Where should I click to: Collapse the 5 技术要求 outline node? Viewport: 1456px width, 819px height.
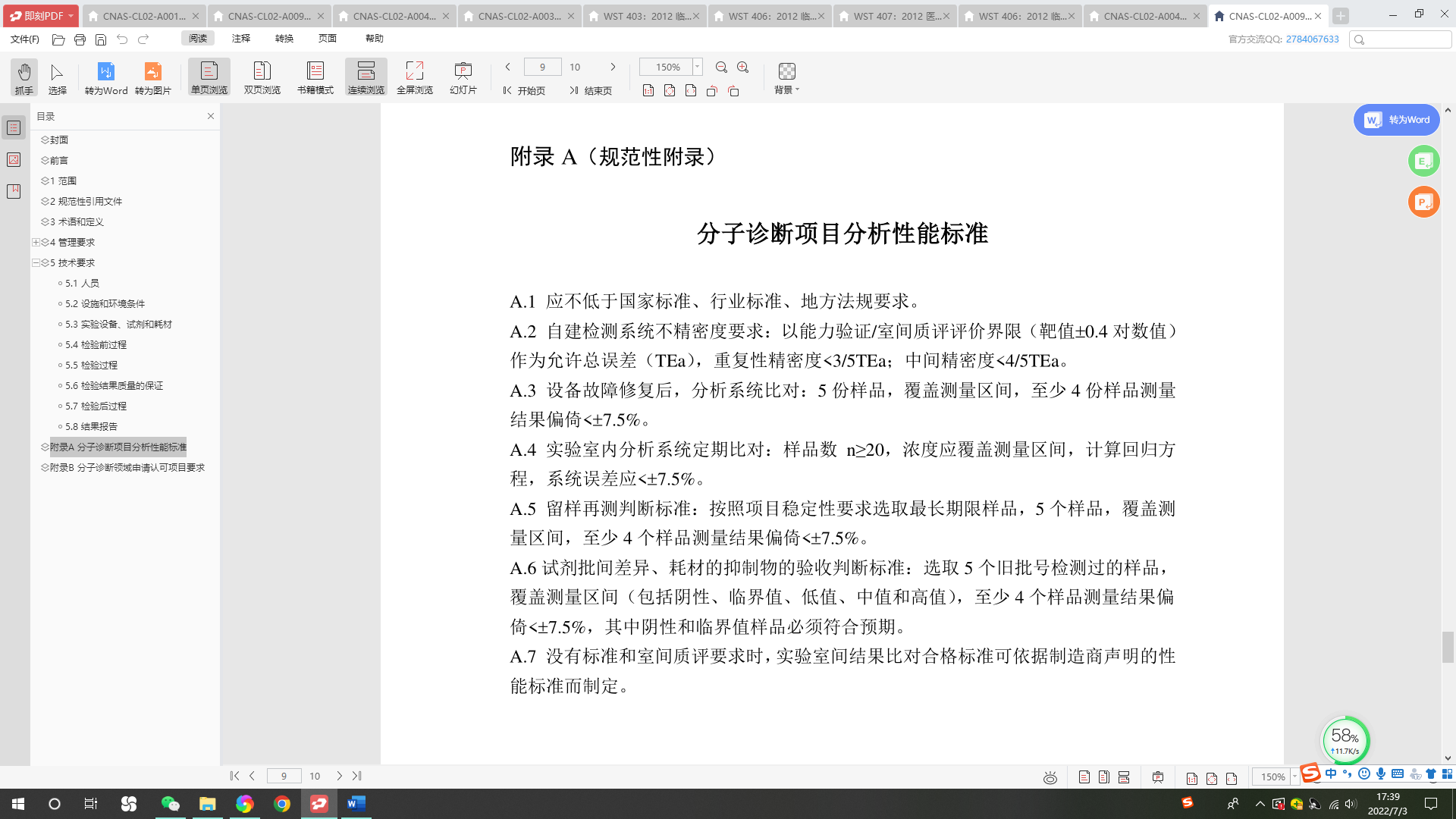pyautogui.click(x=36, y=262)
